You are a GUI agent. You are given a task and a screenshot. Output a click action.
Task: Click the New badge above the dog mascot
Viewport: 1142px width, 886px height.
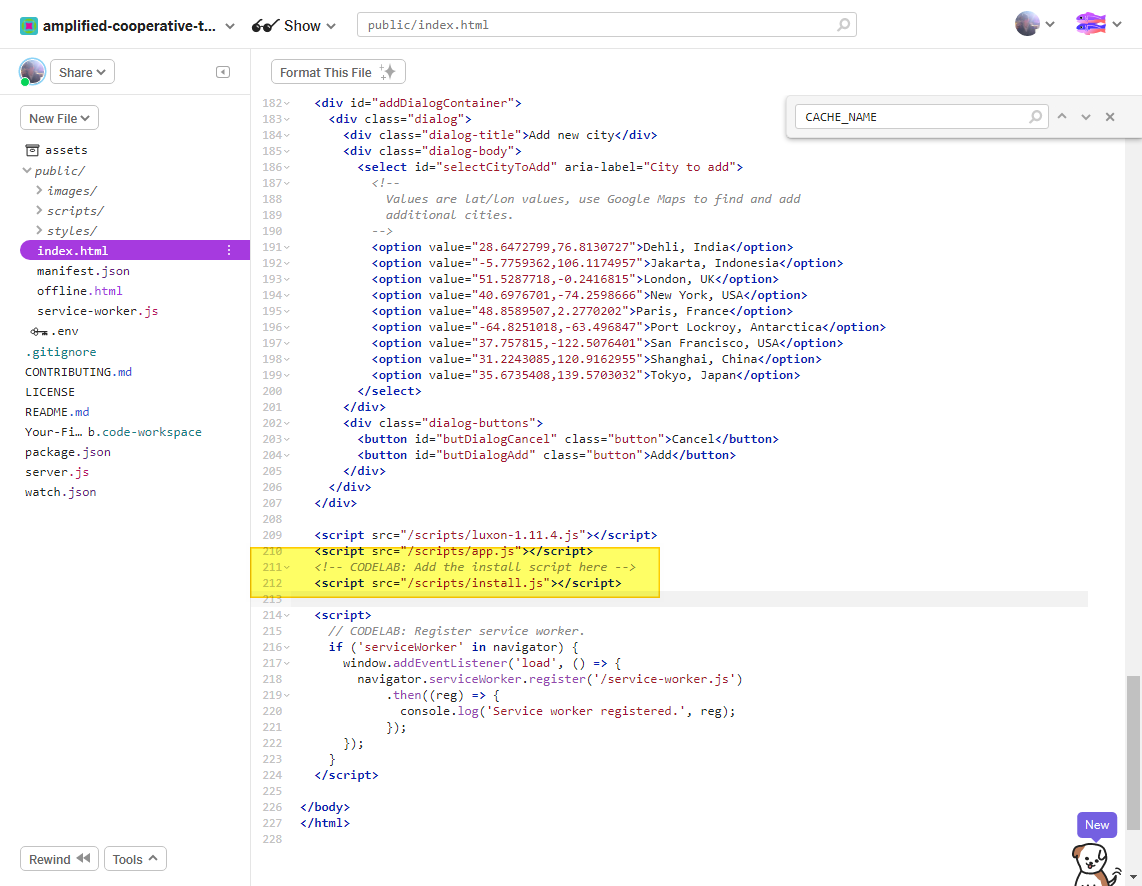1096,825
